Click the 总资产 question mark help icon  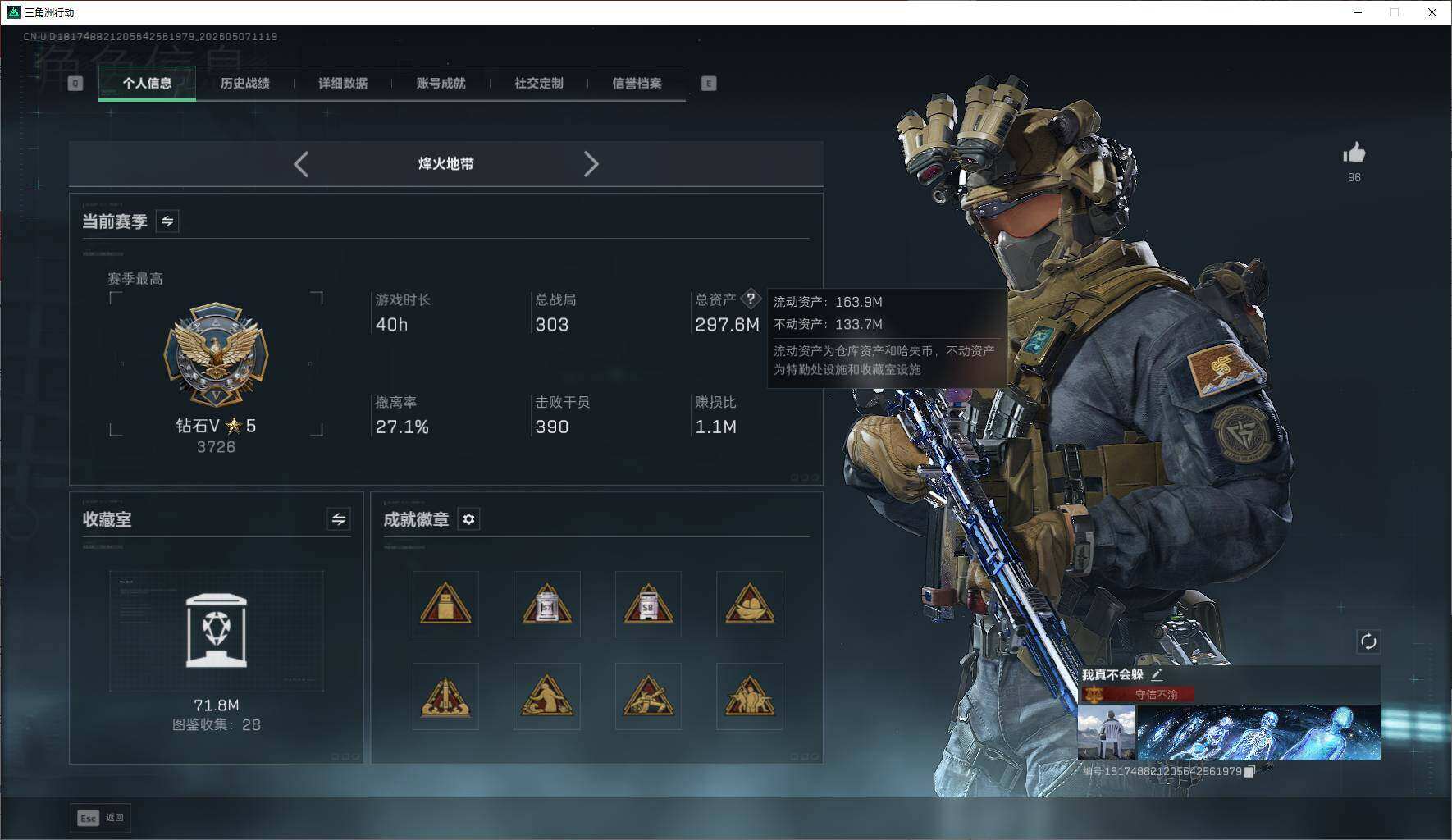[751, 299]
